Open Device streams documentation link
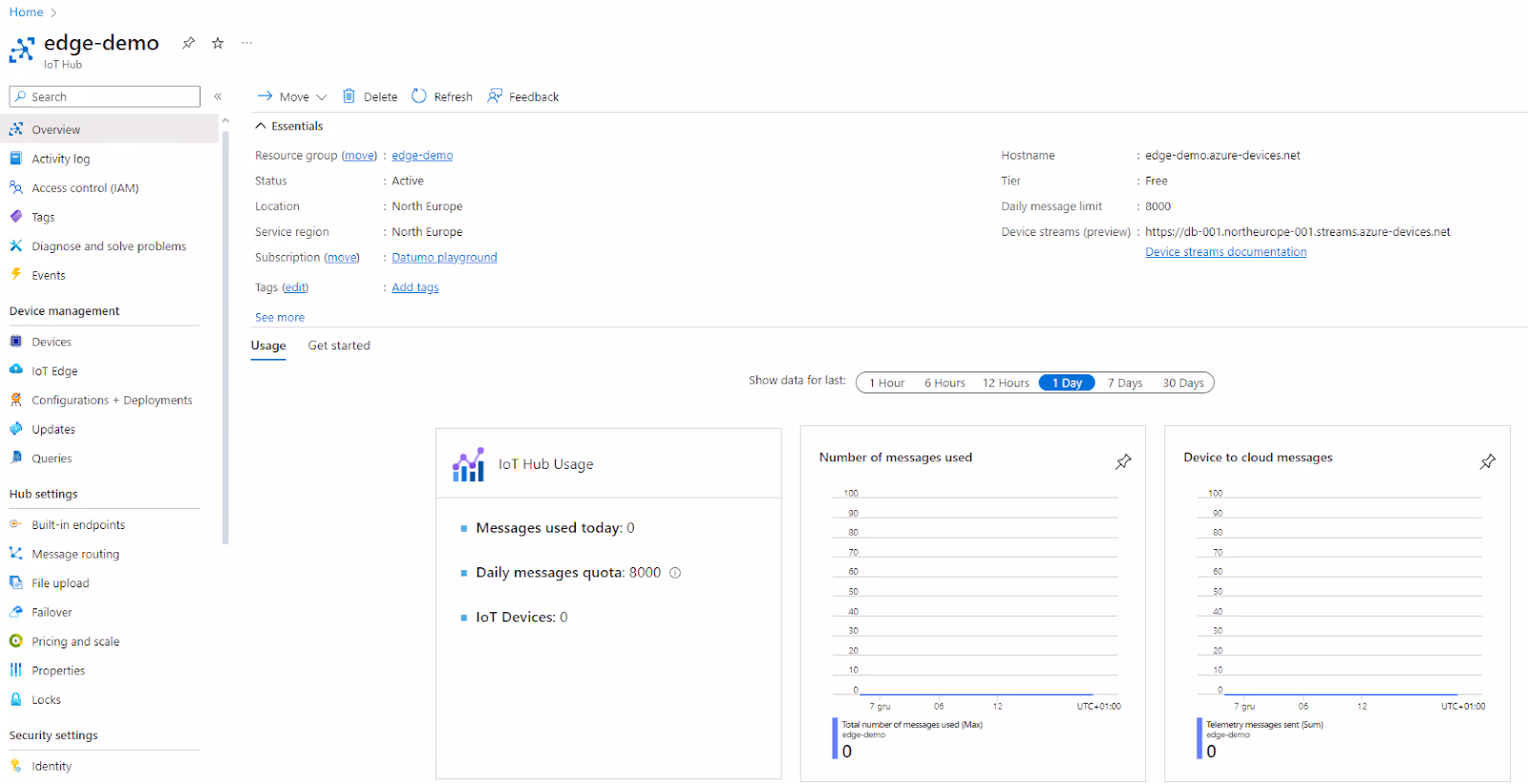Image resolution: width=1528 pixels, height=784 pixels. pyautogui.click(x=1226, y=252)
